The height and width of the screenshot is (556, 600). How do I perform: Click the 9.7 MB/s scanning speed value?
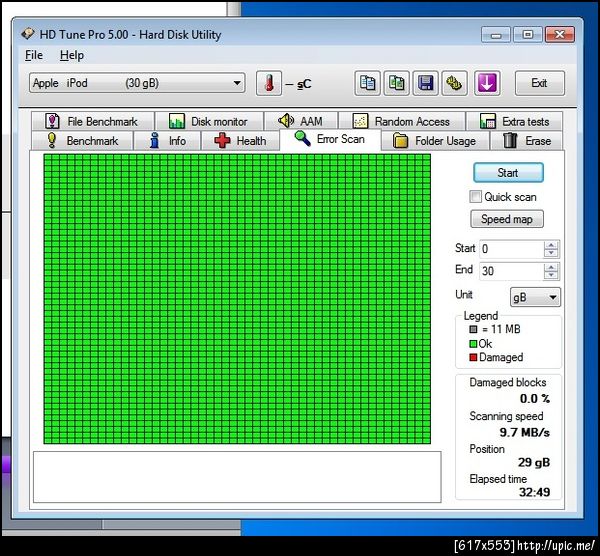[x=525, y=432]
